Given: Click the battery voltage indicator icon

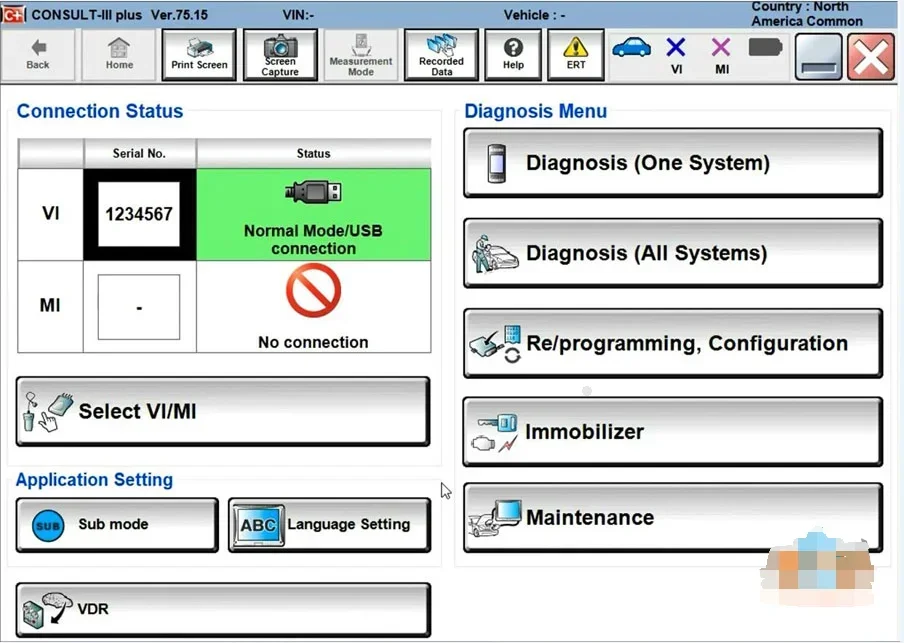Looking at the screenshot, I should click(765, 48).
